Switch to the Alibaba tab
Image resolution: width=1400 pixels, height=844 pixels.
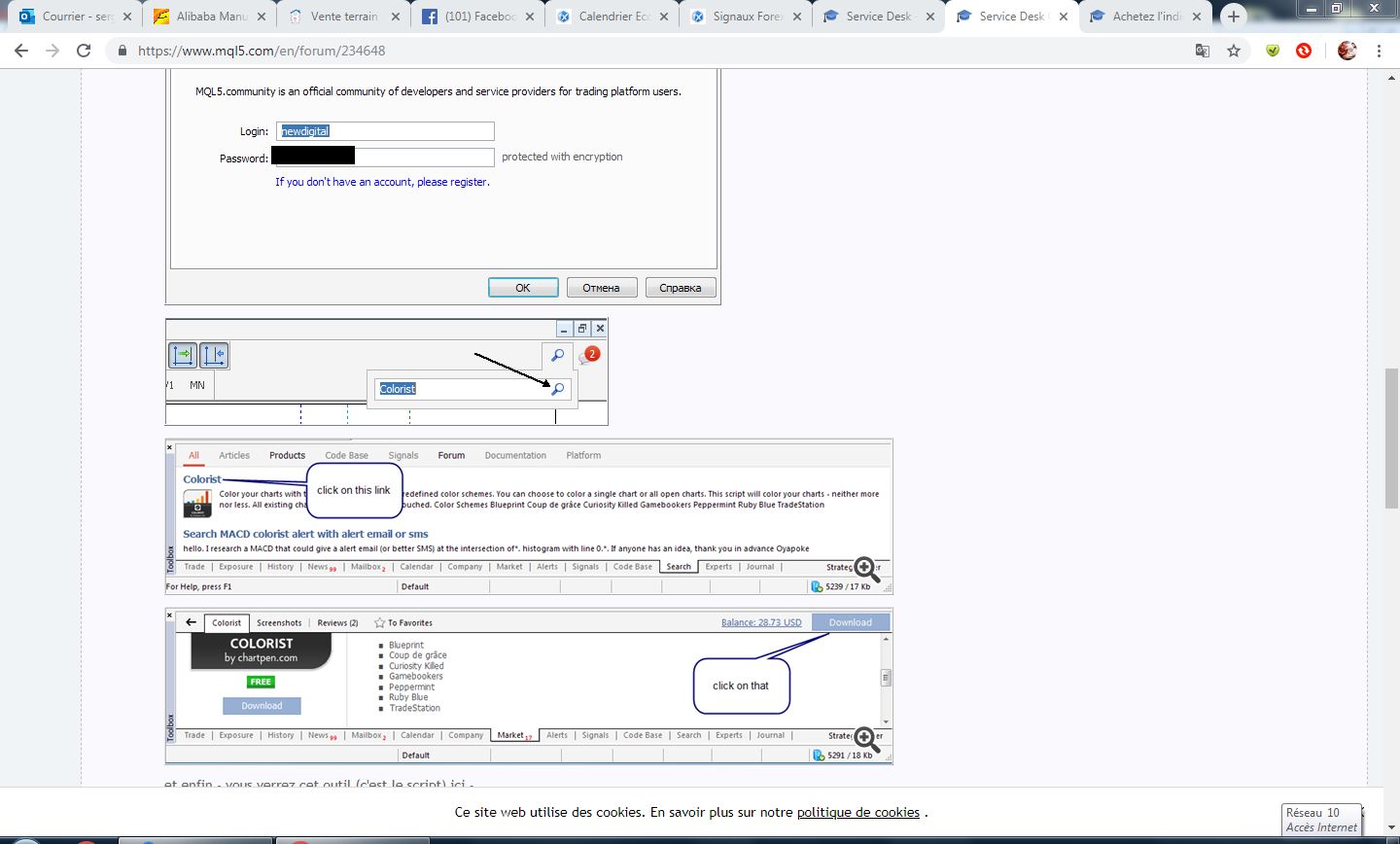click(x=209, y=17)
